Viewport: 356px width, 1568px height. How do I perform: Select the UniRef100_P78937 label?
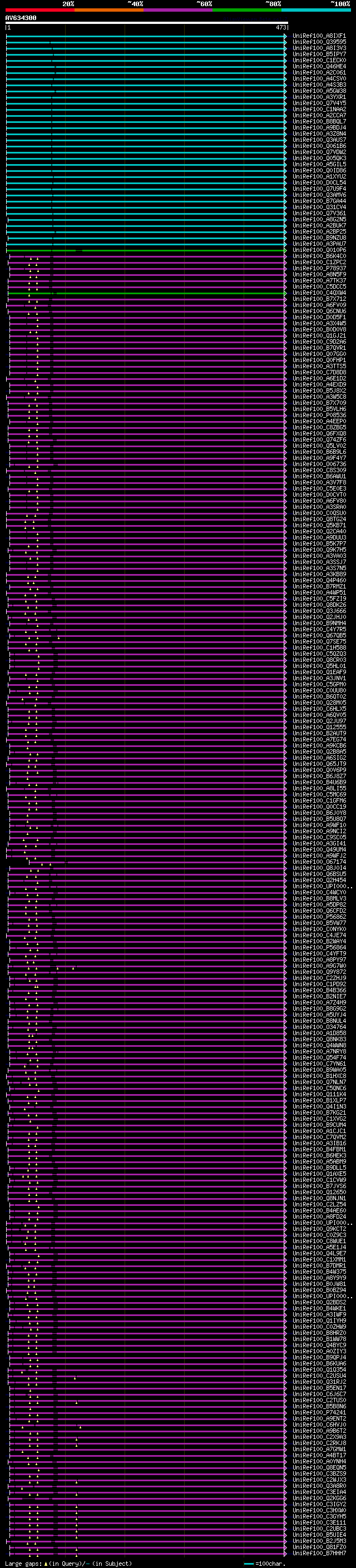319,269
